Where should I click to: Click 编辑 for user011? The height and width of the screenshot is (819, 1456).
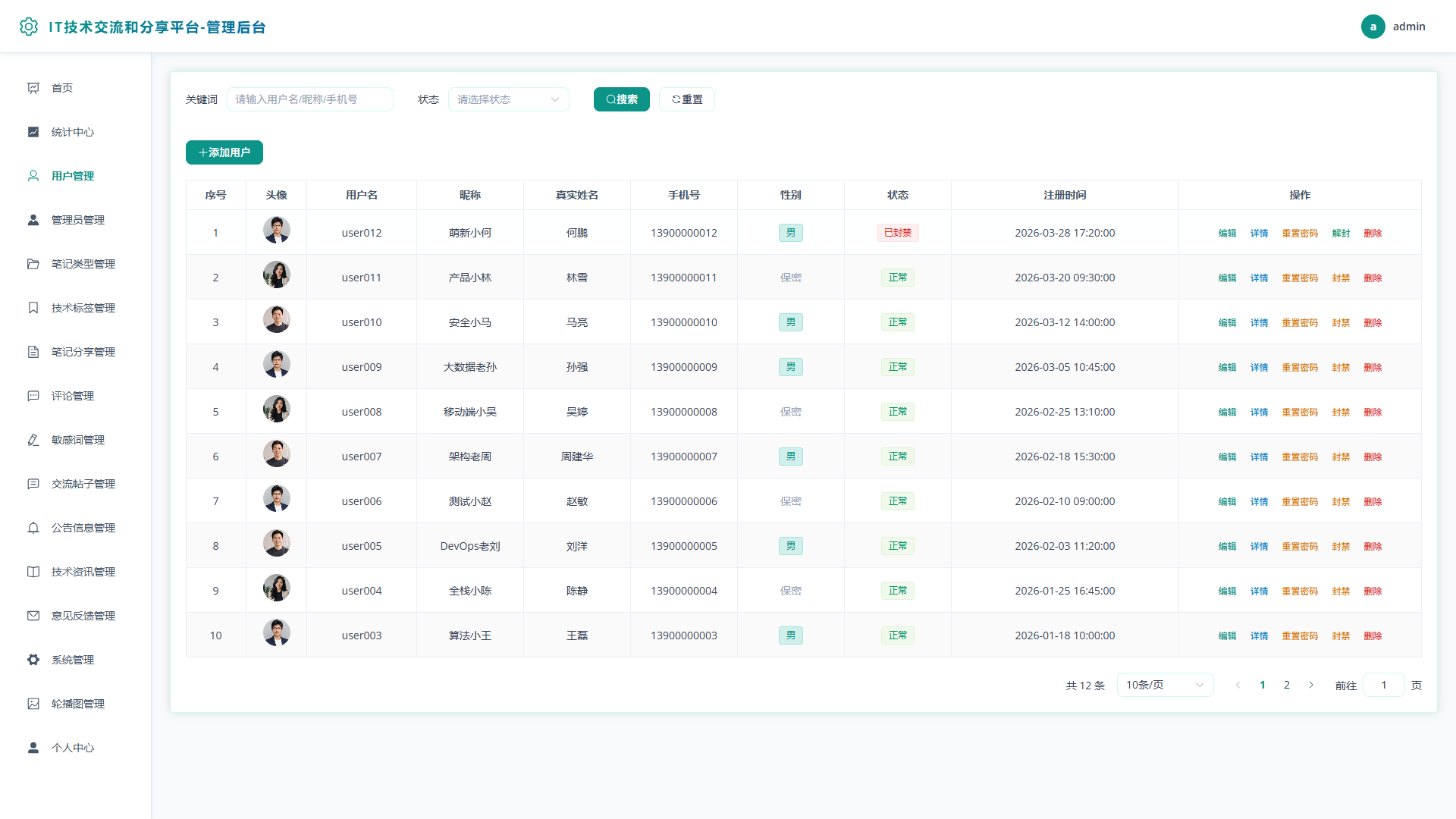coord(1227,278)
